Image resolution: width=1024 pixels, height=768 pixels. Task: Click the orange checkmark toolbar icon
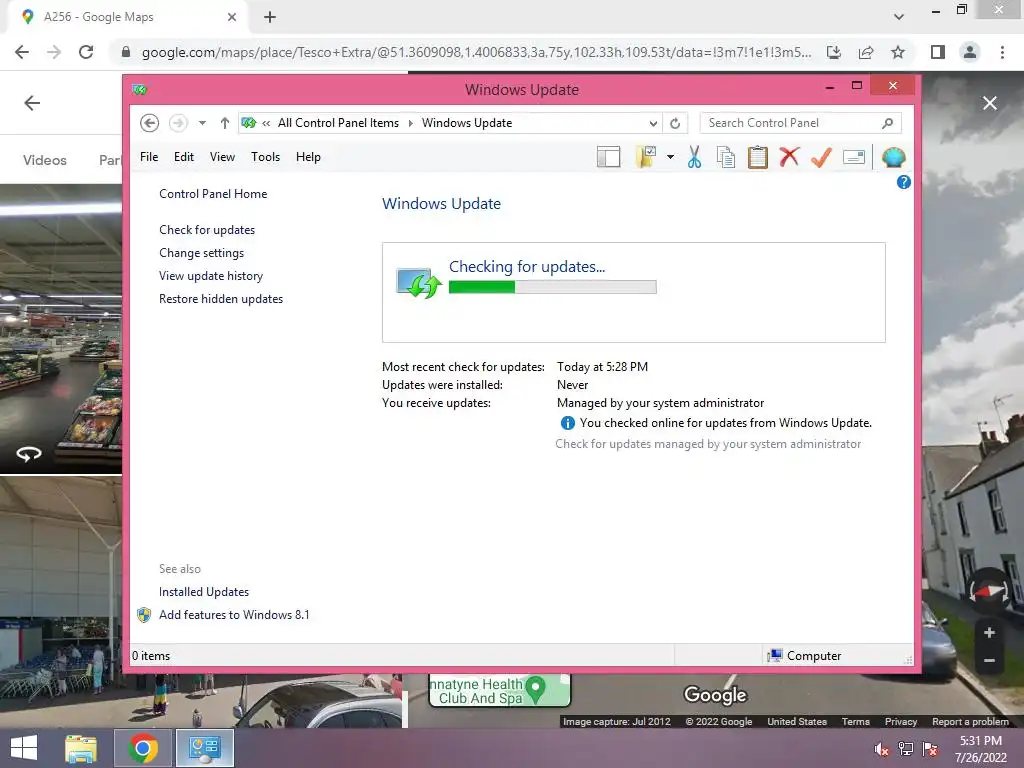822,157
